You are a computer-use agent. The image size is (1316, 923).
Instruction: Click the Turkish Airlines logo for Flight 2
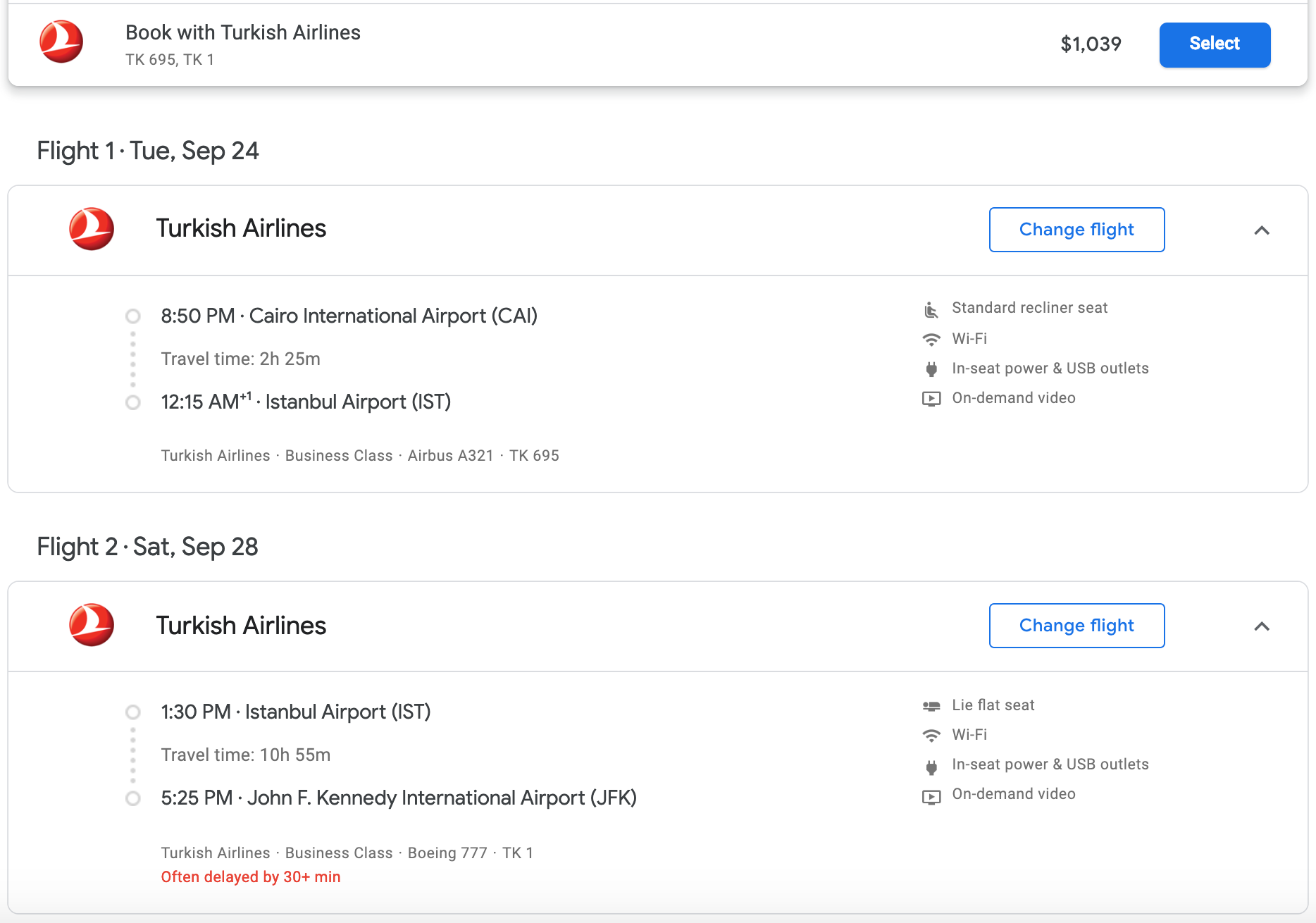tap(92, 625)
